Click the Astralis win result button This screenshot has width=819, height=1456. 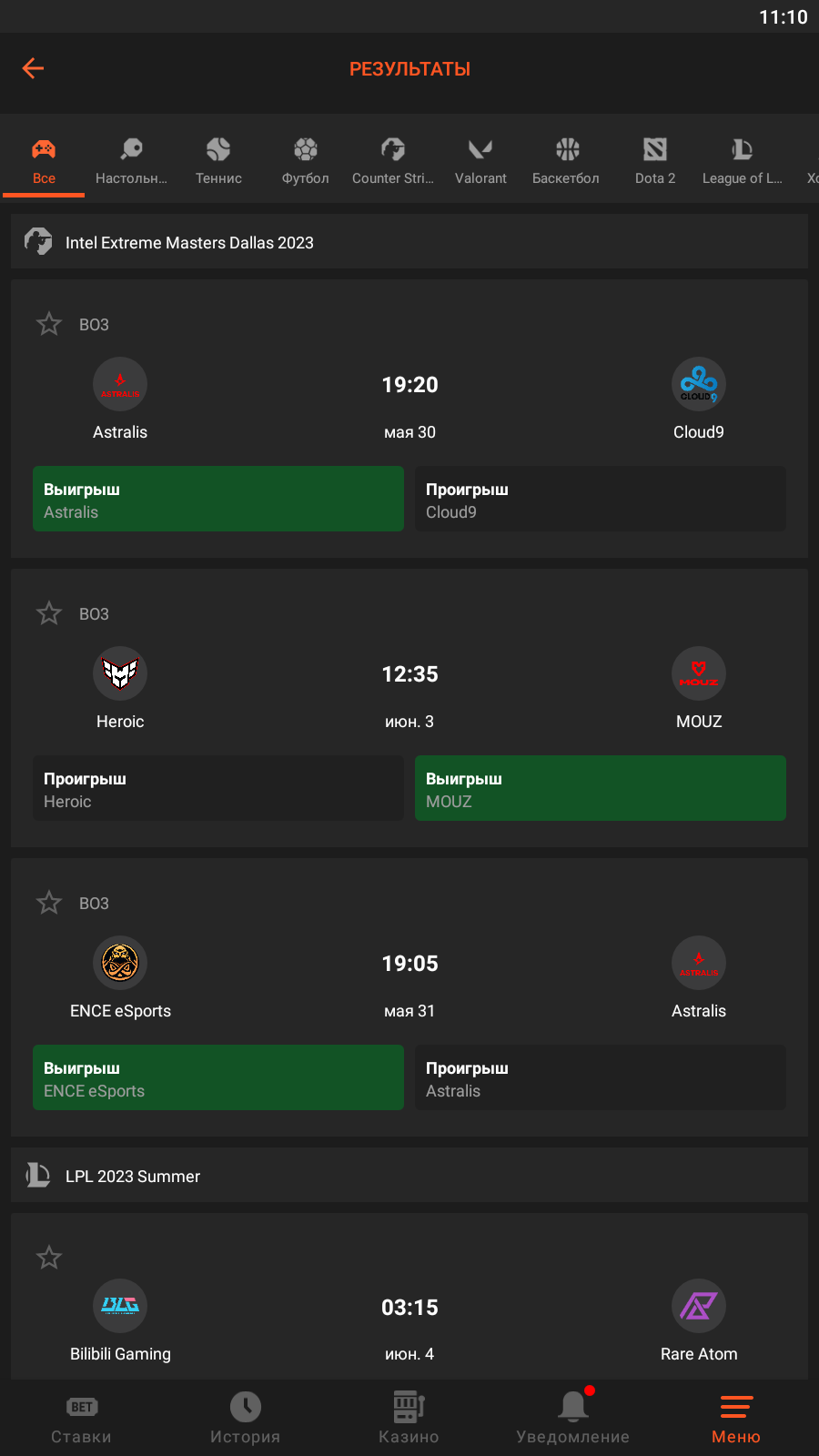point(218,499)
